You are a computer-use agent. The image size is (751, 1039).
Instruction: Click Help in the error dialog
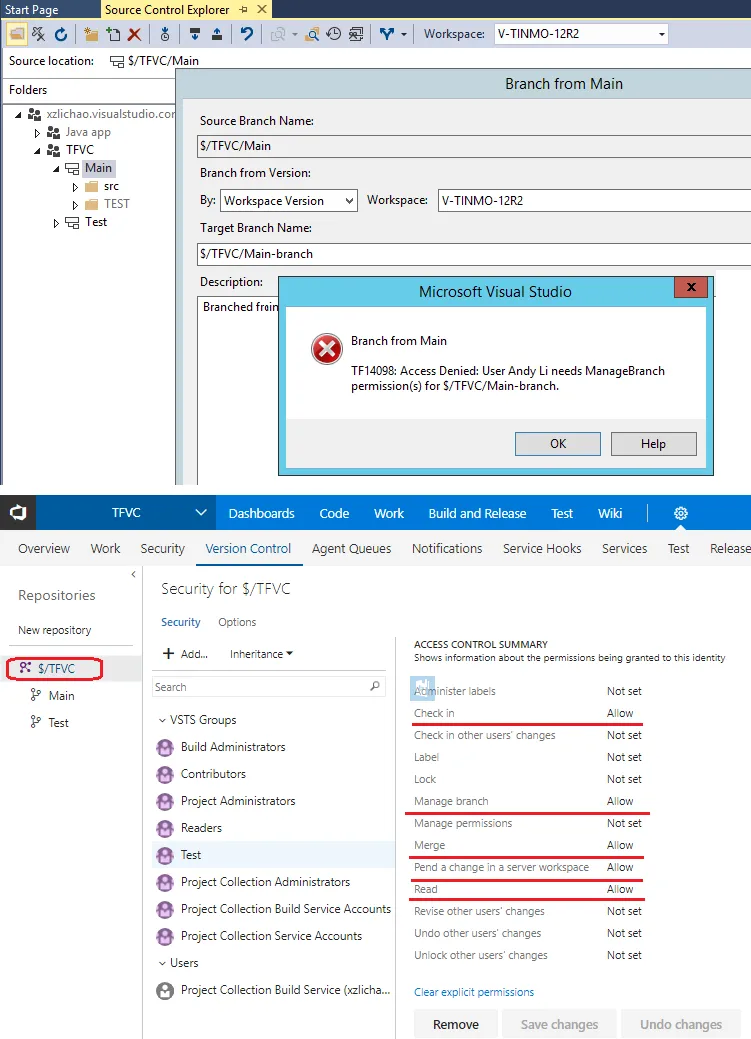[653, 444]
